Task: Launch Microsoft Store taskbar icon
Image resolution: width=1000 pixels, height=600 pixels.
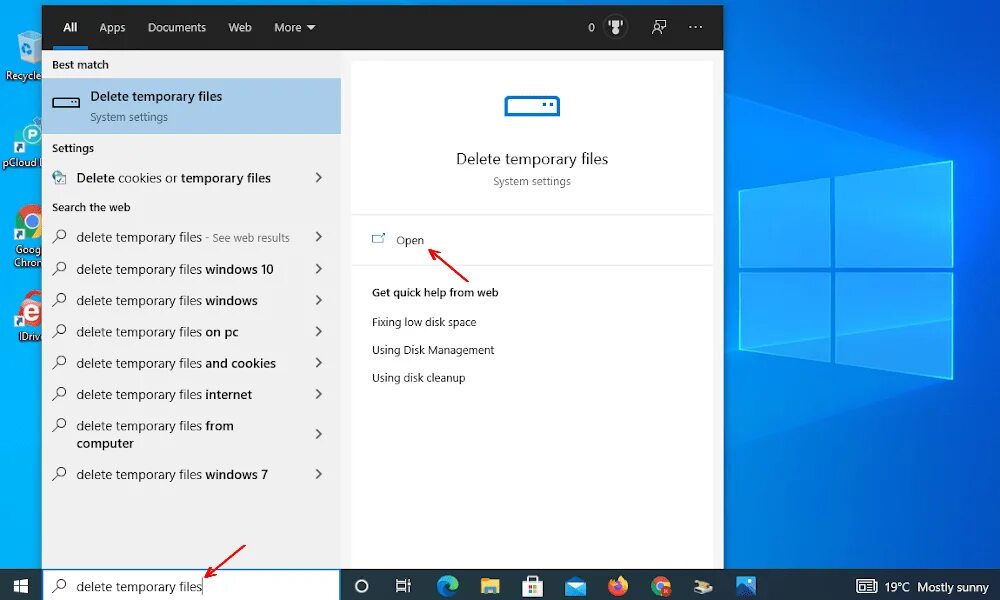Action: (x=532, y=585)
